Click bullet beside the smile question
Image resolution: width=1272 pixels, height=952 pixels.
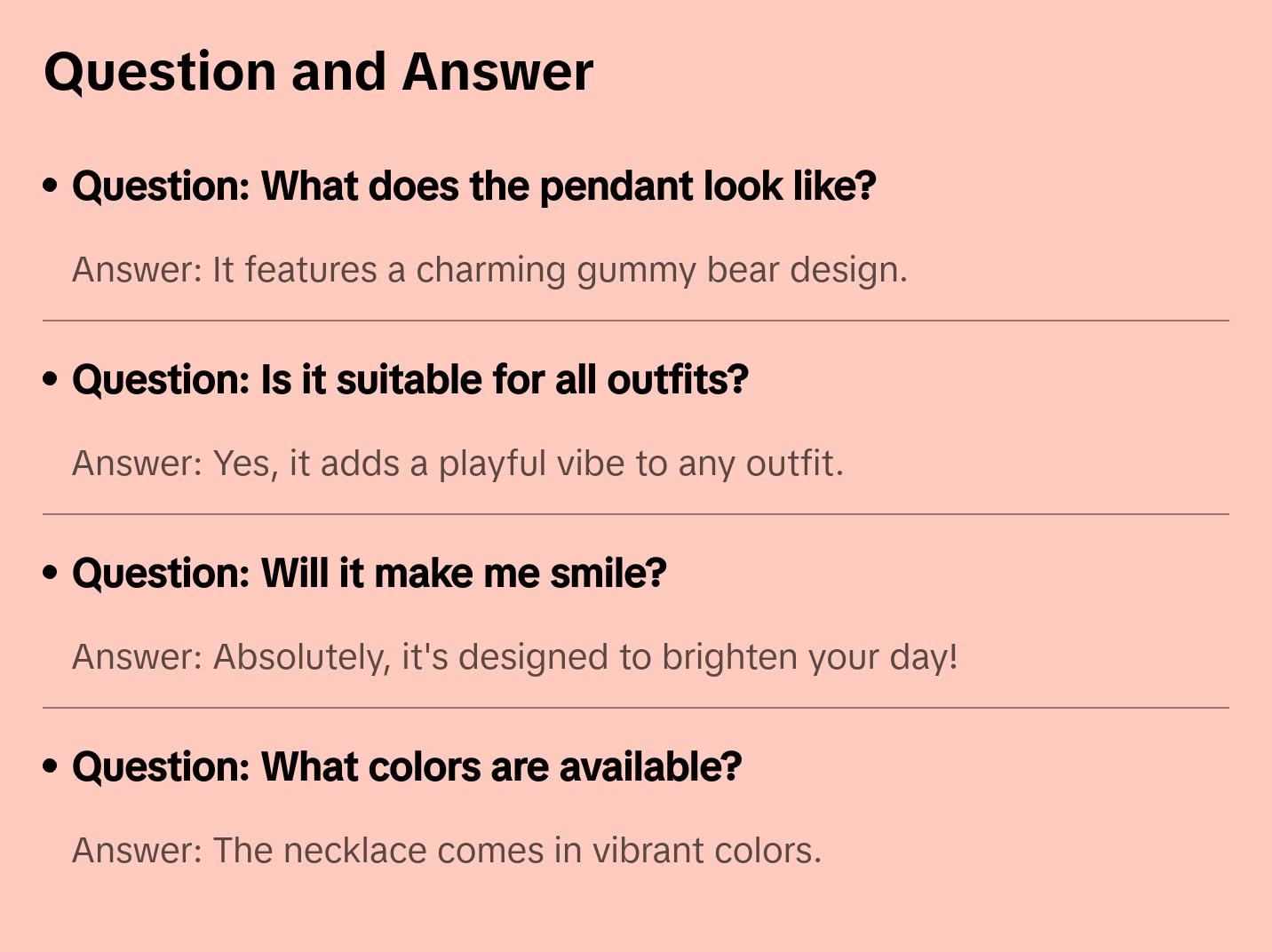coord(51,573)
